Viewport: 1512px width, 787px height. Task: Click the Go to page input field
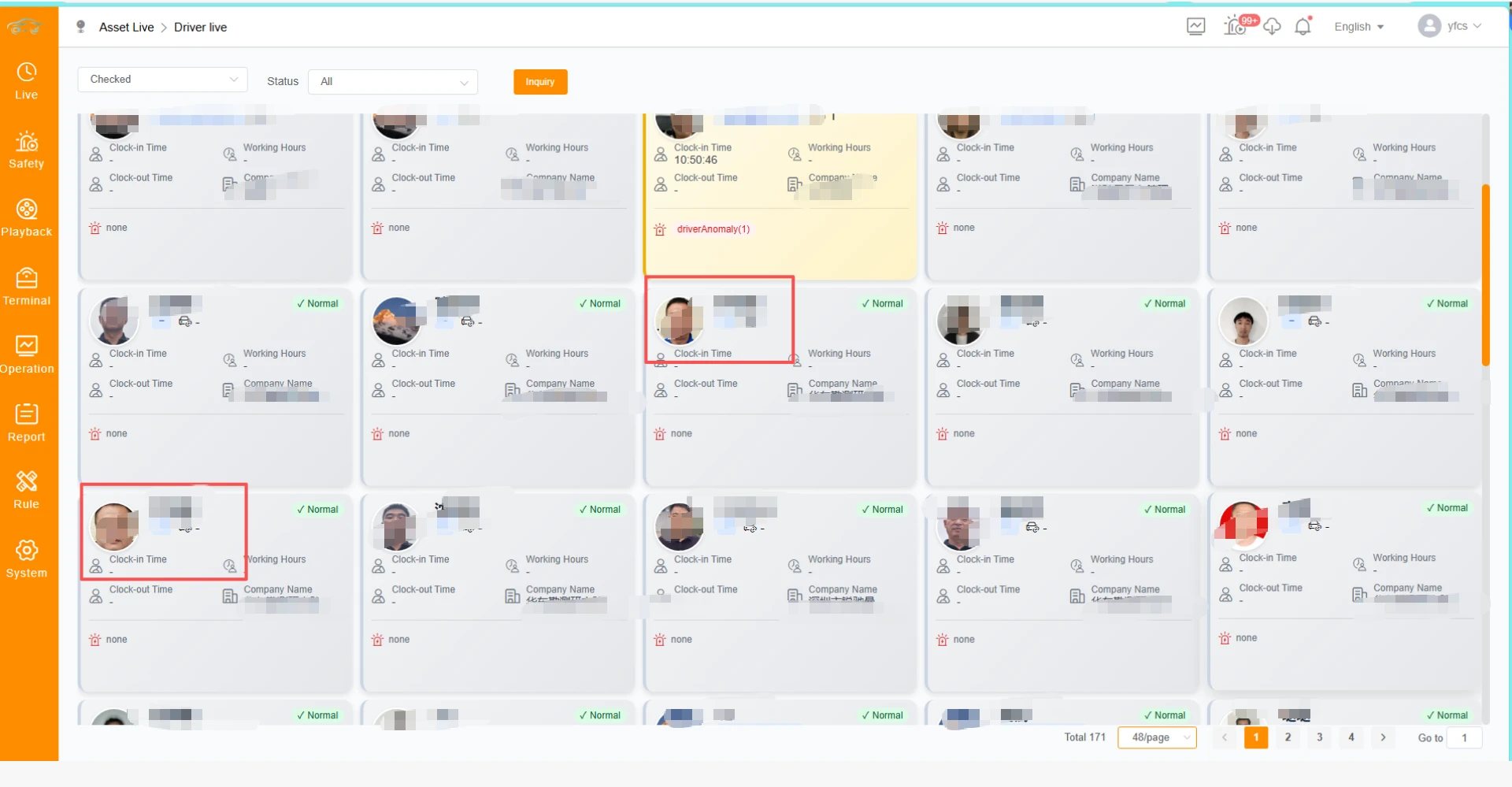(1465, 738)
